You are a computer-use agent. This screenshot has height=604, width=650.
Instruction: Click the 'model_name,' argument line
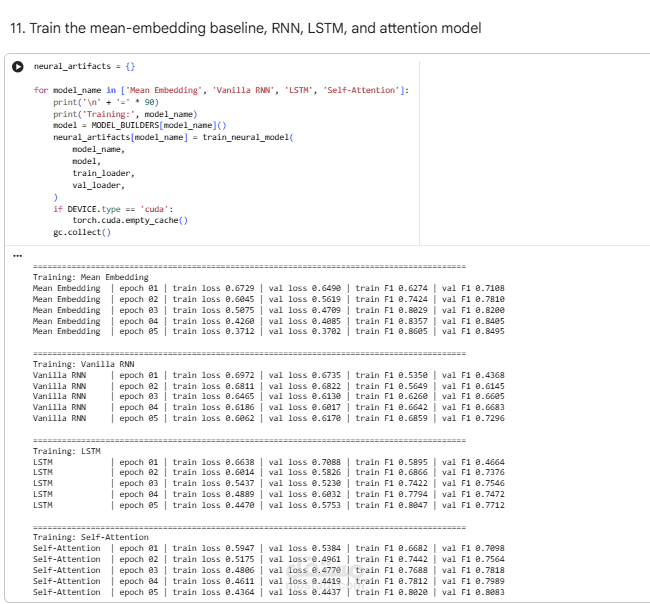click(98, 149)
